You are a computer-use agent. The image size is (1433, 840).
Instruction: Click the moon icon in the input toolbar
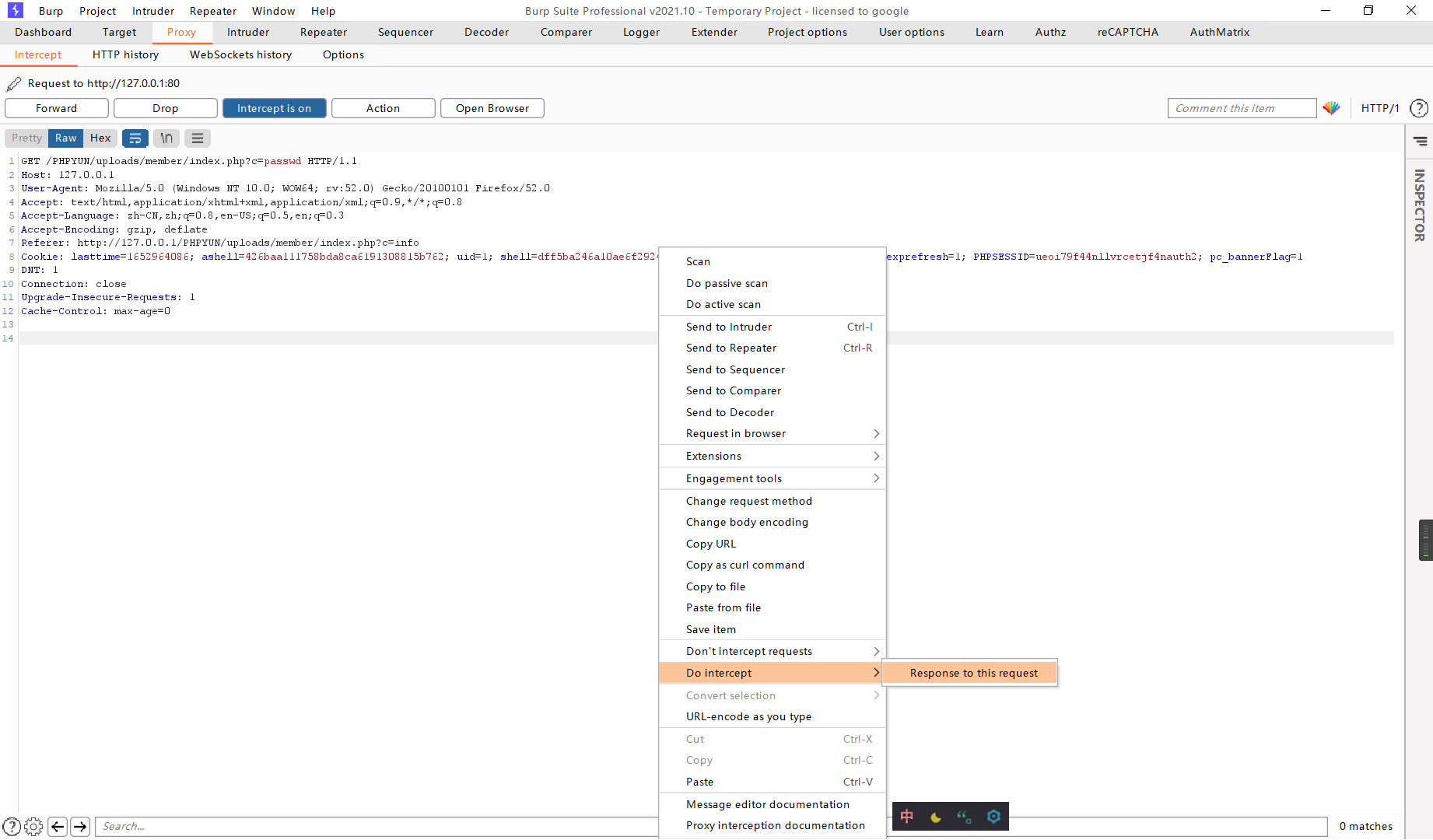(936, 817)
